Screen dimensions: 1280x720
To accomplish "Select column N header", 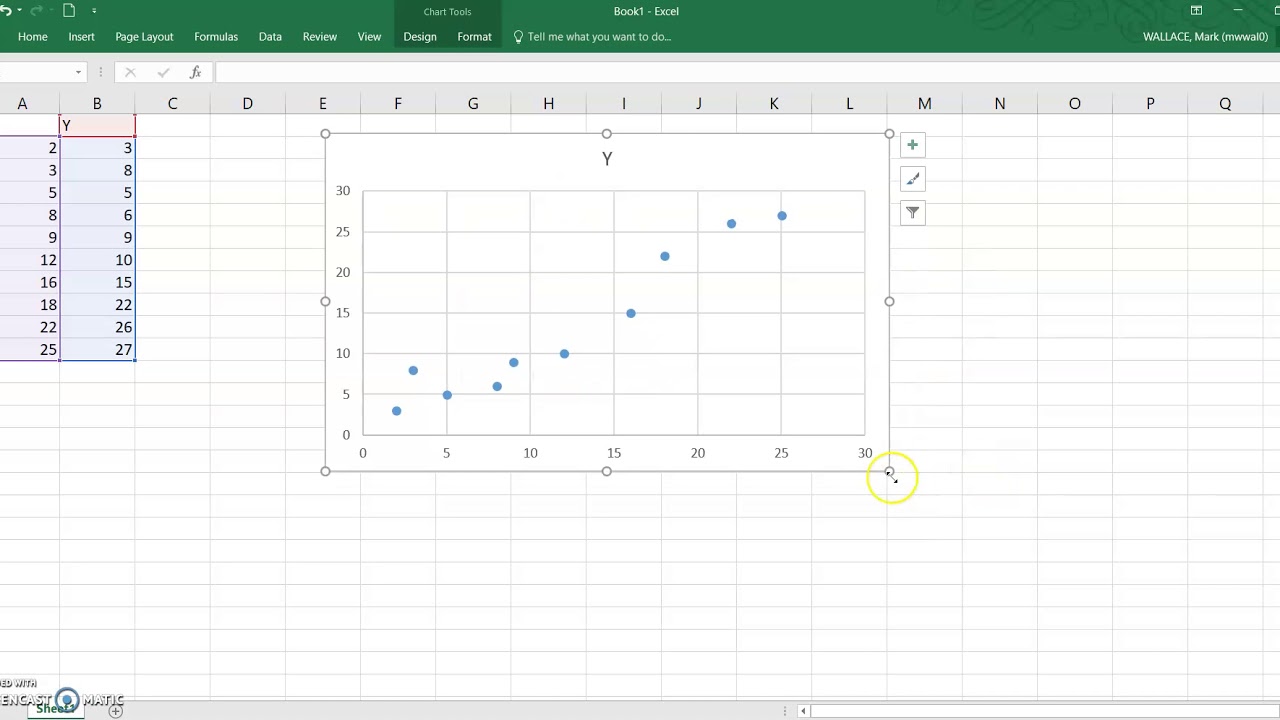I will point(999,104).
